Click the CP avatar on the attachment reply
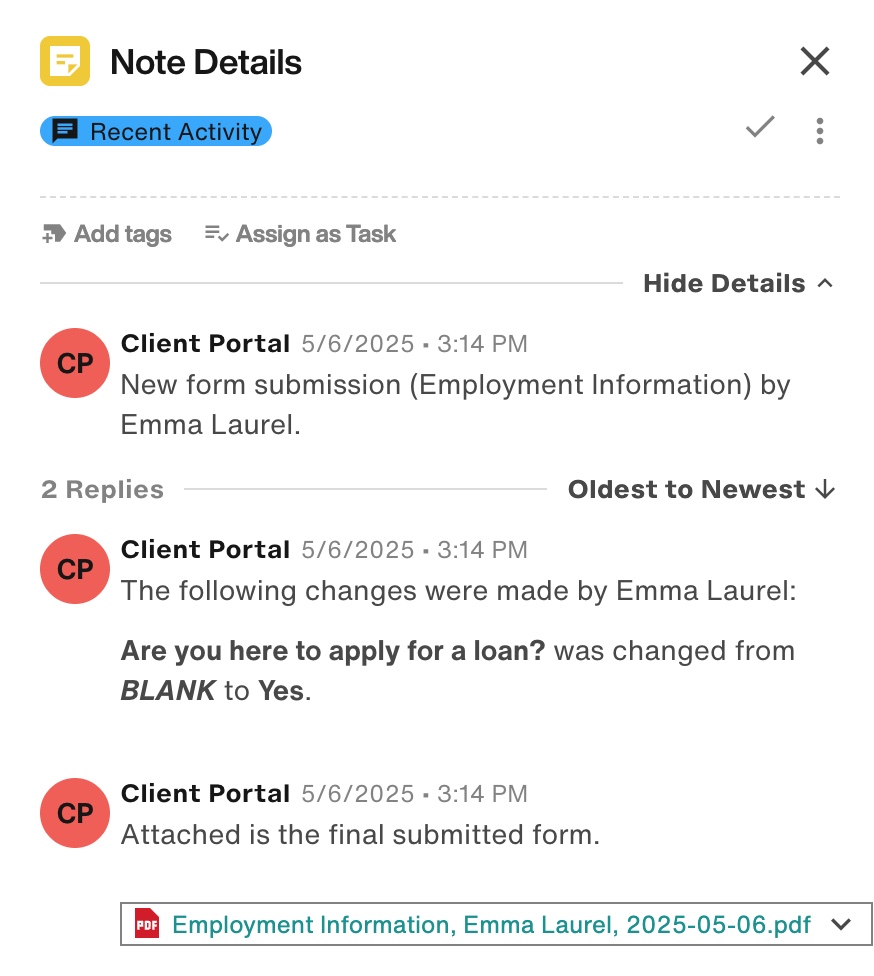Image resolution: width=874 pixels, height=976 pixels. coord(75,813)
